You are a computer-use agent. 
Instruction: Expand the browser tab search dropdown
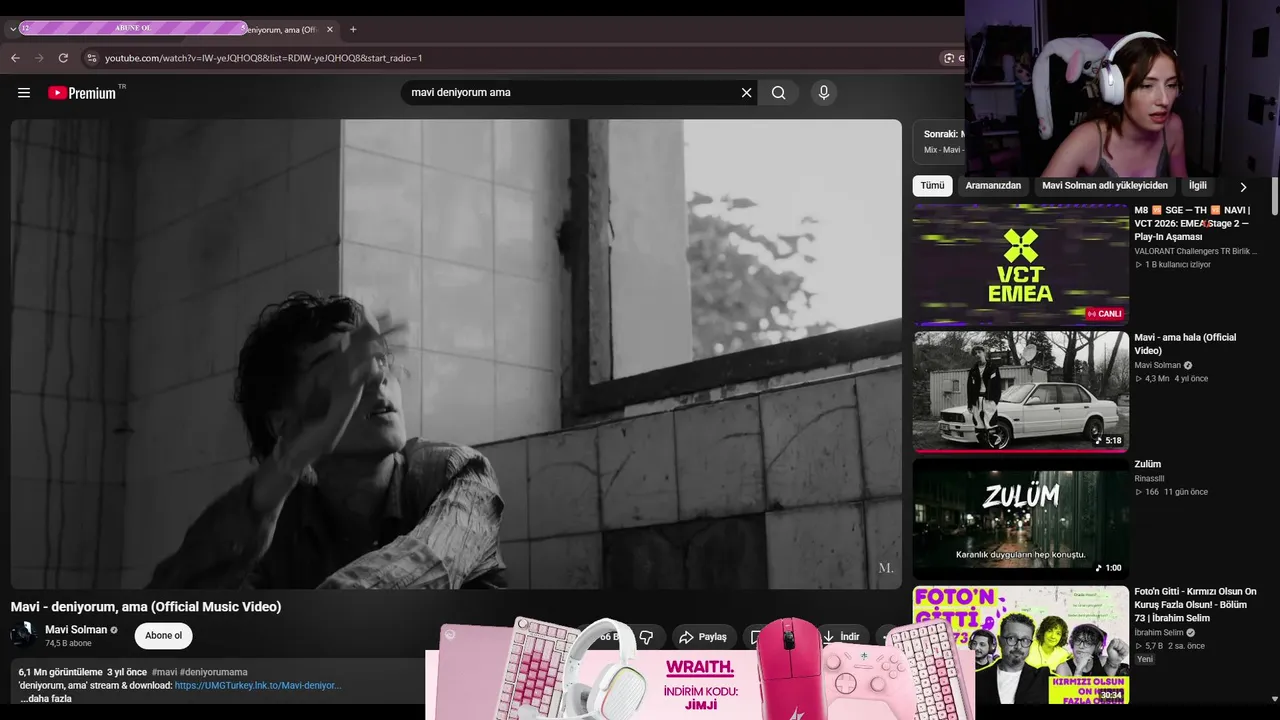[12, 29]
